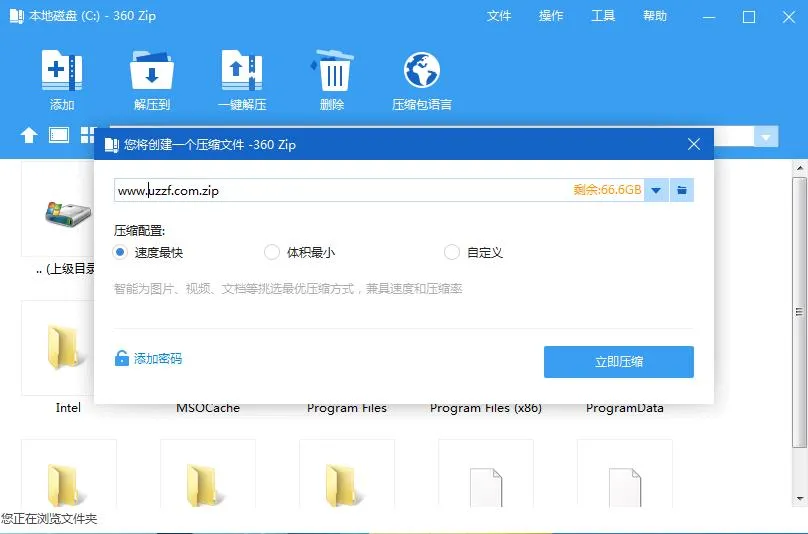Click the Program Files (x86) folder label

486,408
